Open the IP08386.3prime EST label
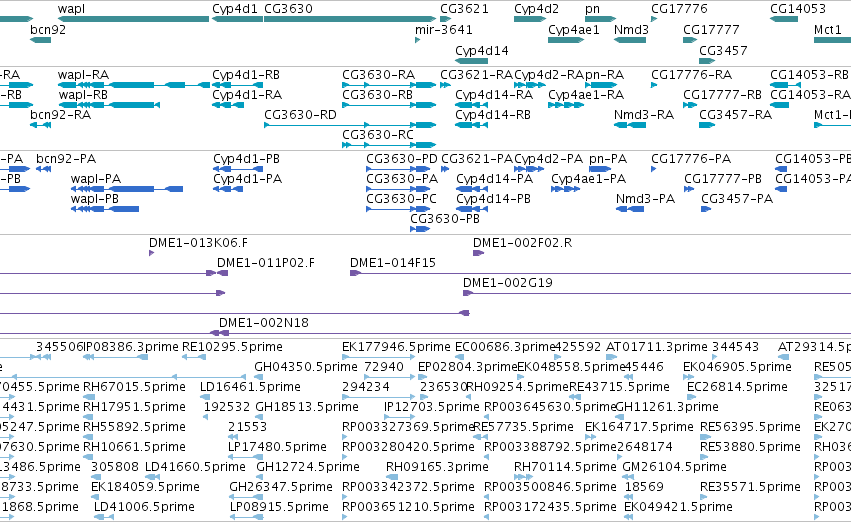This screenshot has width=851, height=522. (131, 347)
